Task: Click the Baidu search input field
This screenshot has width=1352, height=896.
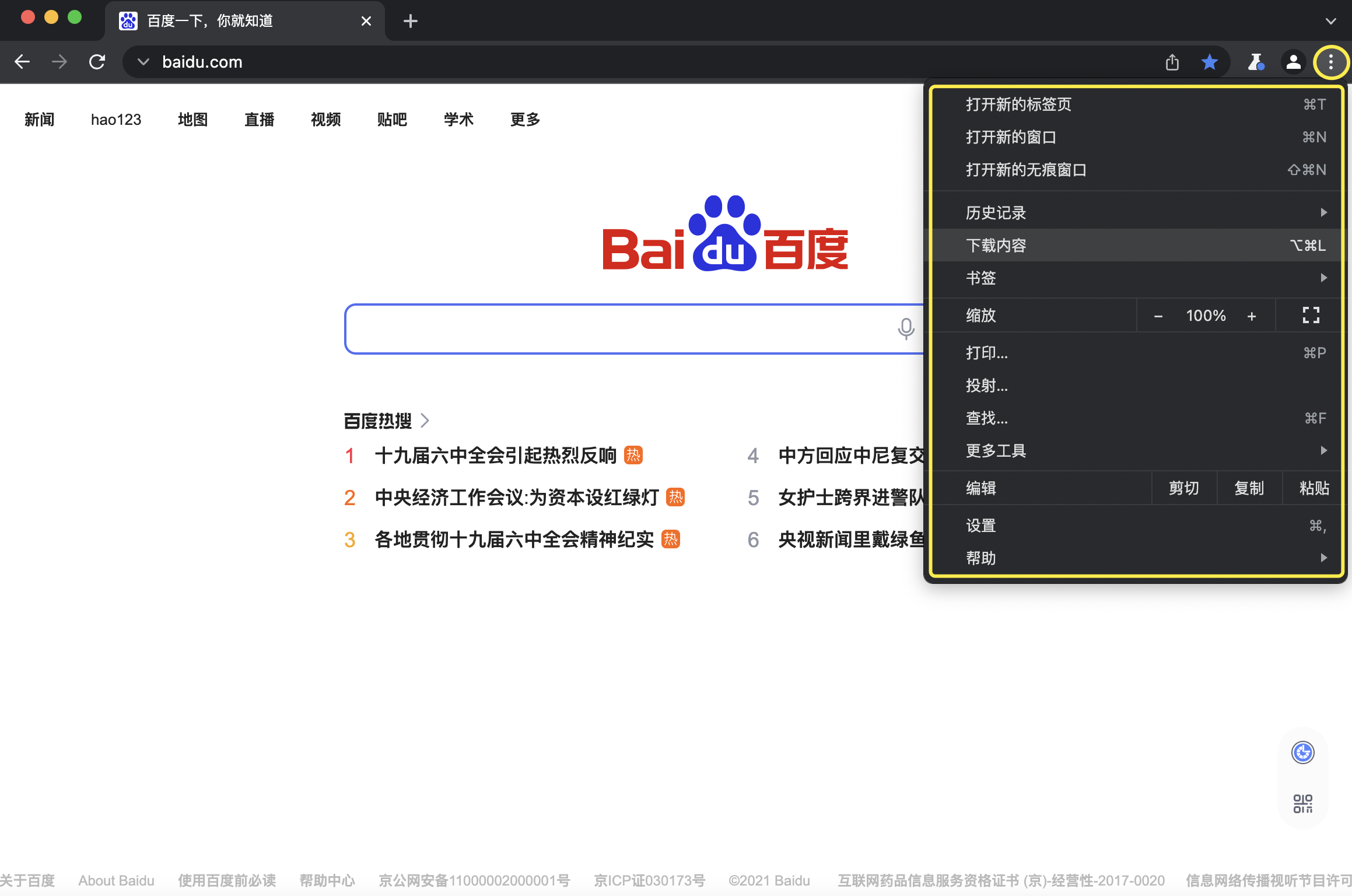Action: (x=618, y=329)
